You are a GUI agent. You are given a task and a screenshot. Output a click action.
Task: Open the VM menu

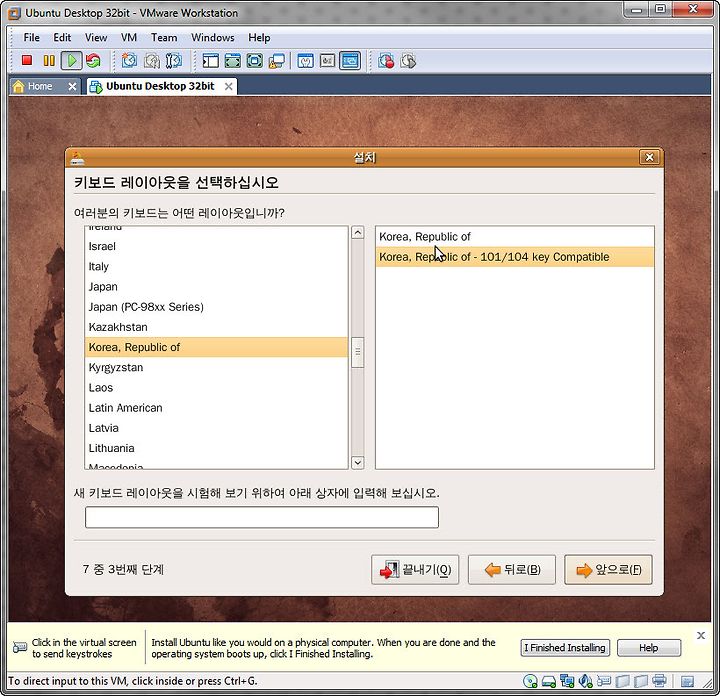point(129,38)
